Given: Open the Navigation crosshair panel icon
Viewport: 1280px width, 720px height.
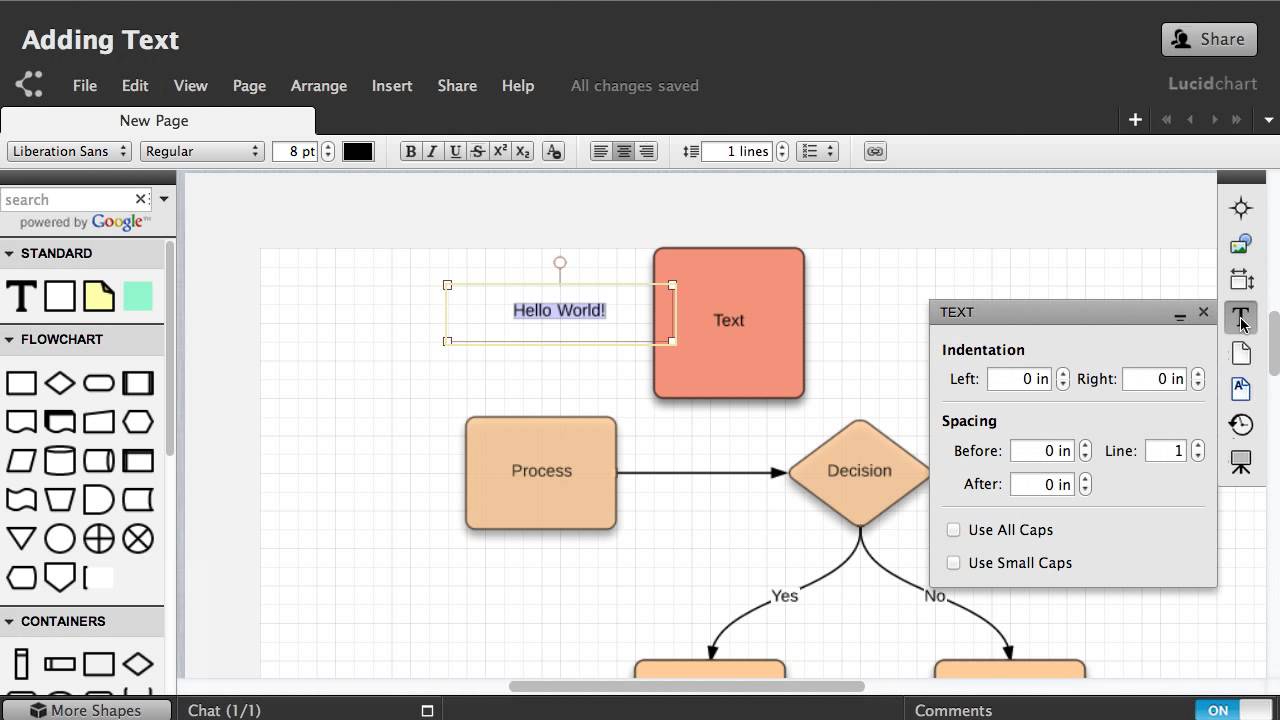Looking at the screenshot, I should 1241,208.
